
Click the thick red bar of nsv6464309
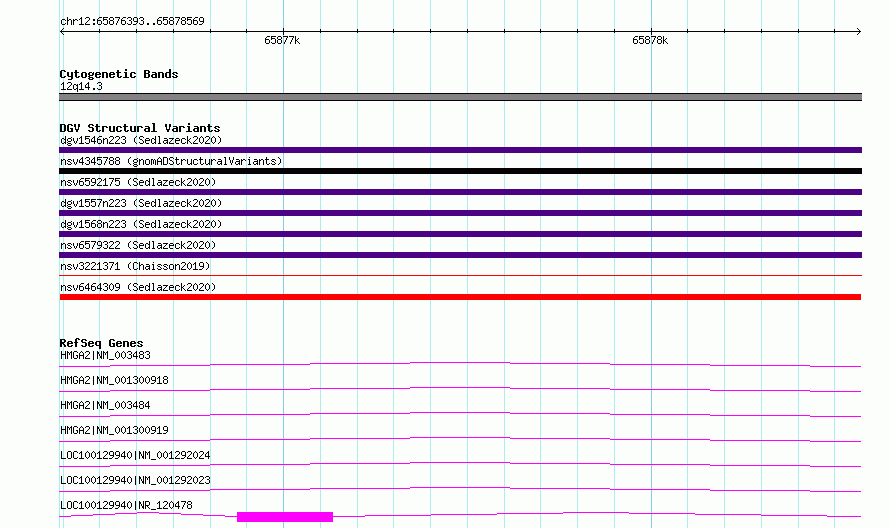tap(460, 297)
